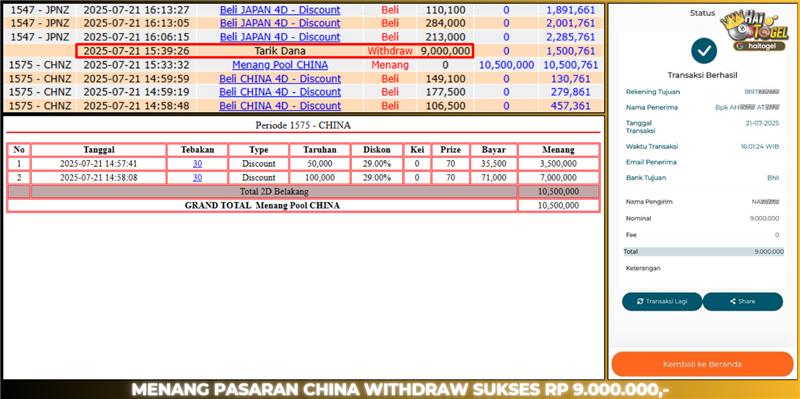Click the Transaksi Lagi button
Screen dimensions: 800x399
coord(662,302)
